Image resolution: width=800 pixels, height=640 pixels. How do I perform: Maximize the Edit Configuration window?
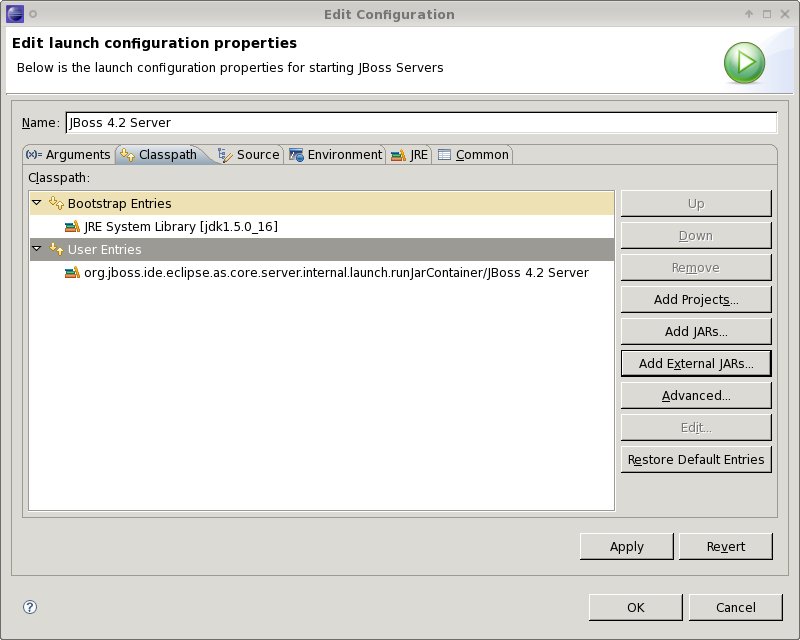pos(767,14)
